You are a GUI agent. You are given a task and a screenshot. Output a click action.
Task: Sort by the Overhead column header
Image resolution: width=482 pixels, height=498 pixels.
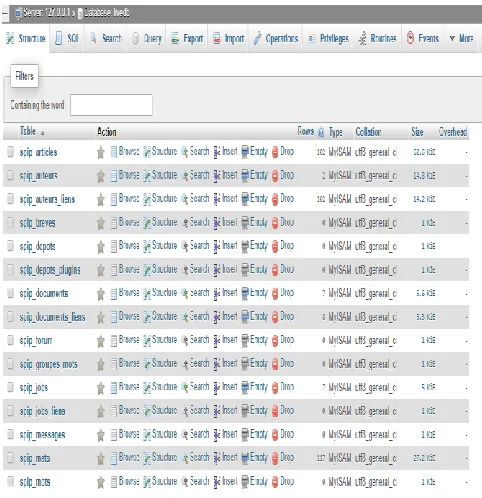453,132
